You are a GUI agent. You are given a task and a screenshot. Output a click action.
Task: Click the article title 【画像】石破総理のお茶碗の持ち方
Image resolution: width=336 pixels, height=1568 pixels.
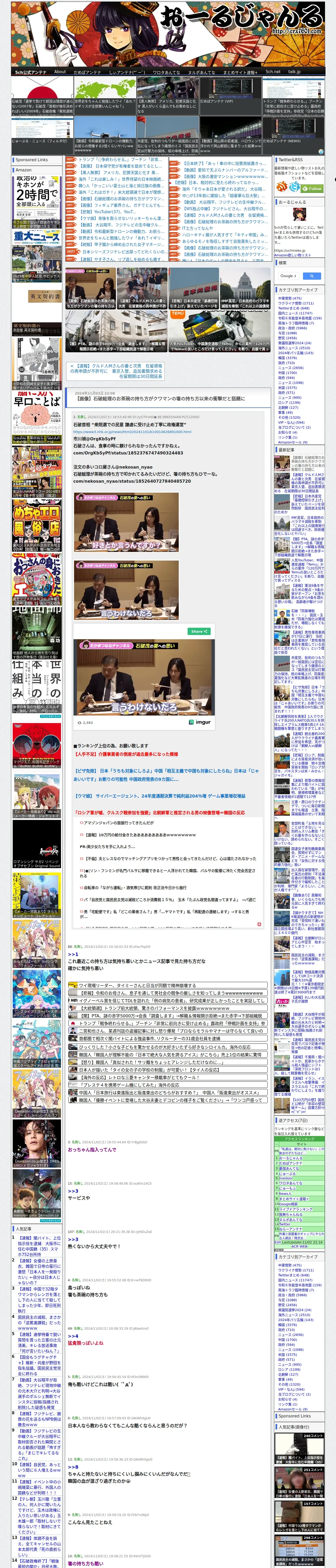161,399
